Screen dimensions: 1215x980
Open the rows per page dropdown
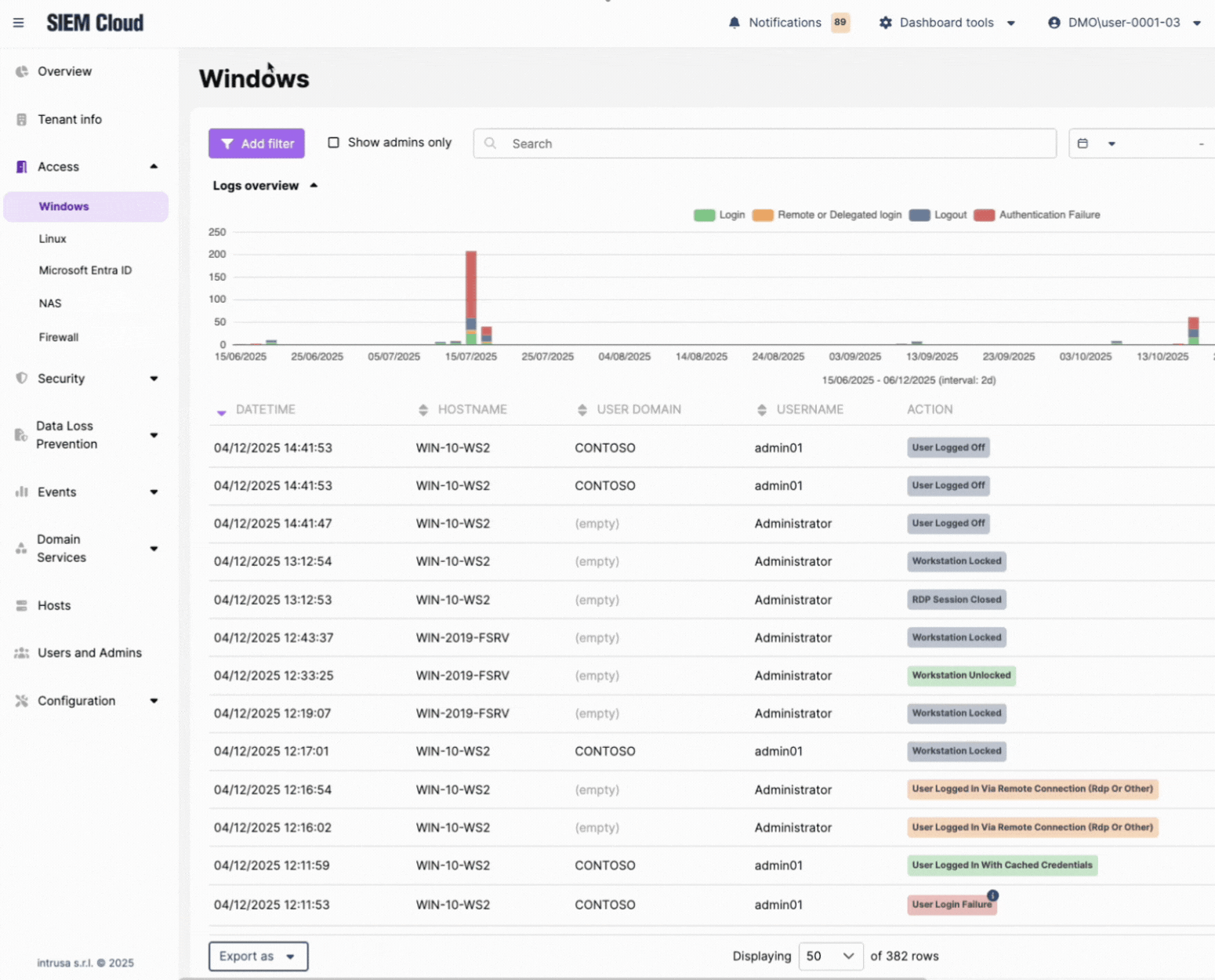830,956
